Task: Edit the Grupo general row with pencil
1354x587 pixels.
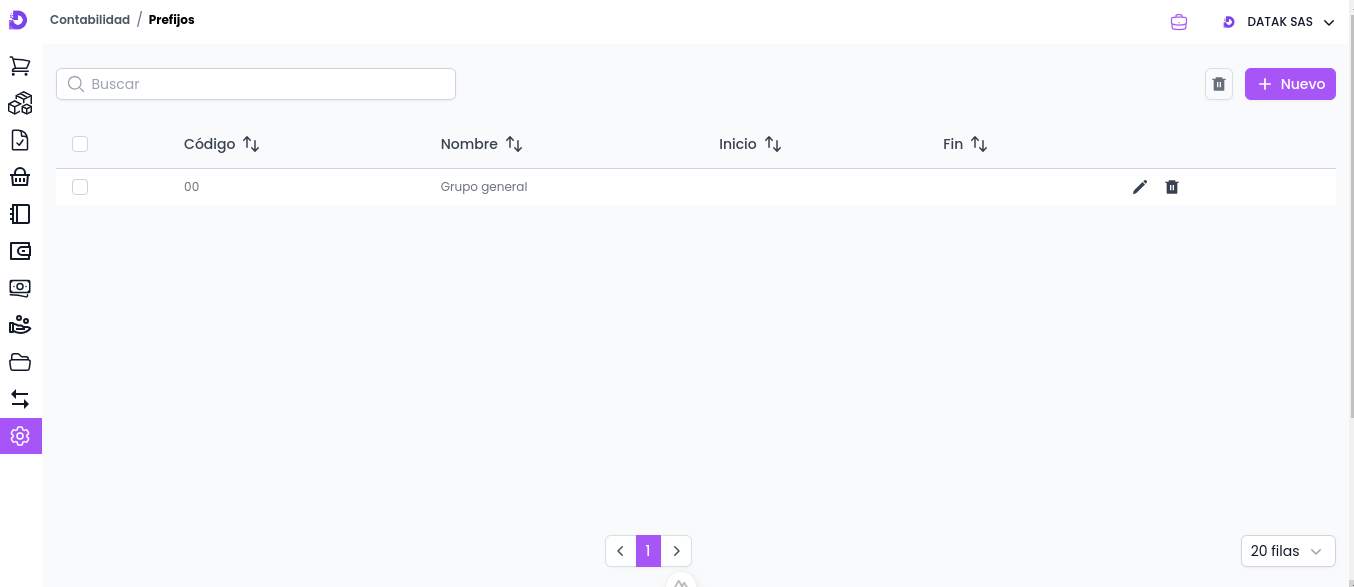Action: tap(1139, 187)
